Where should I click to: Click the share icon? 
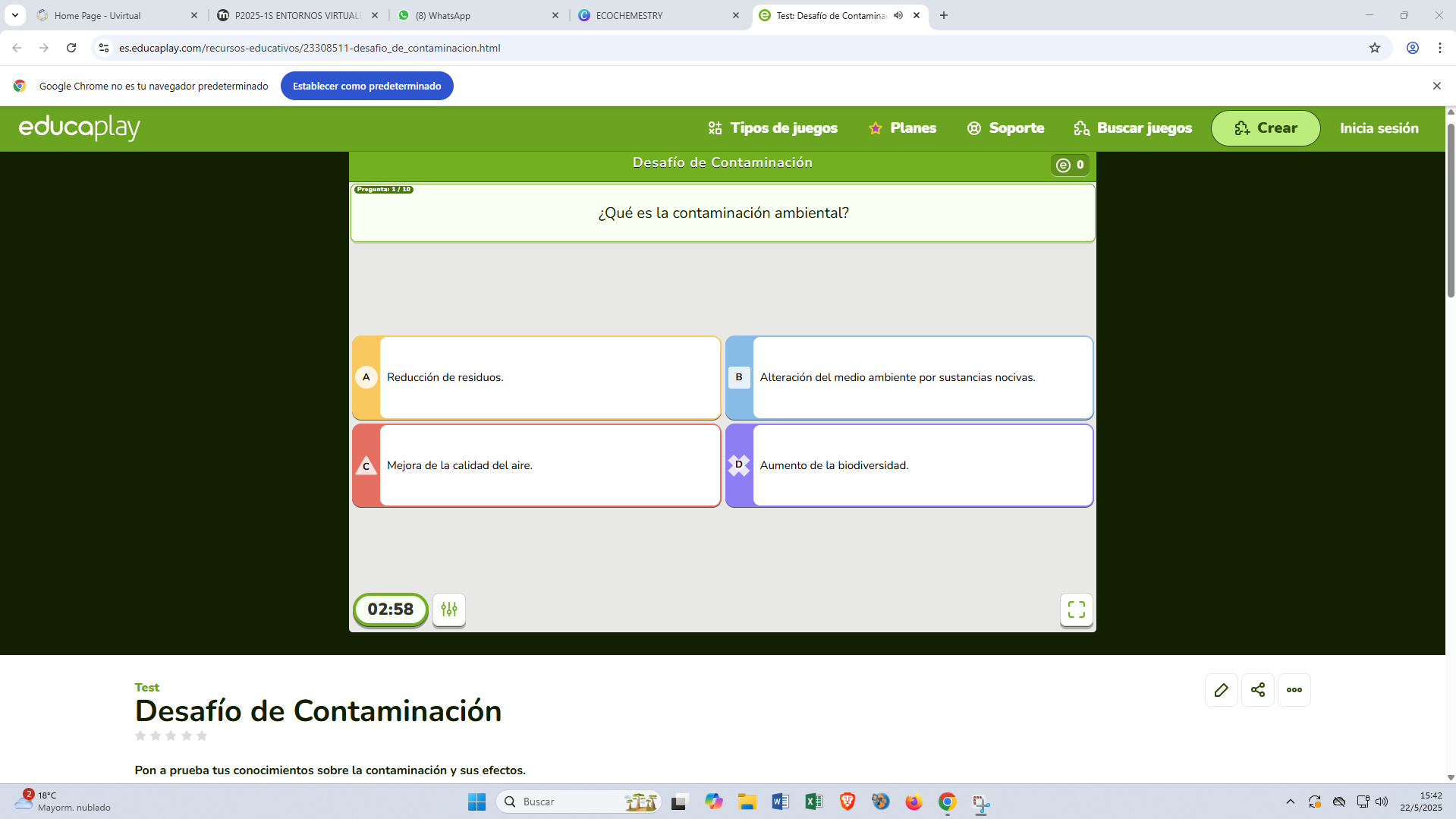tap(1257, 690)
